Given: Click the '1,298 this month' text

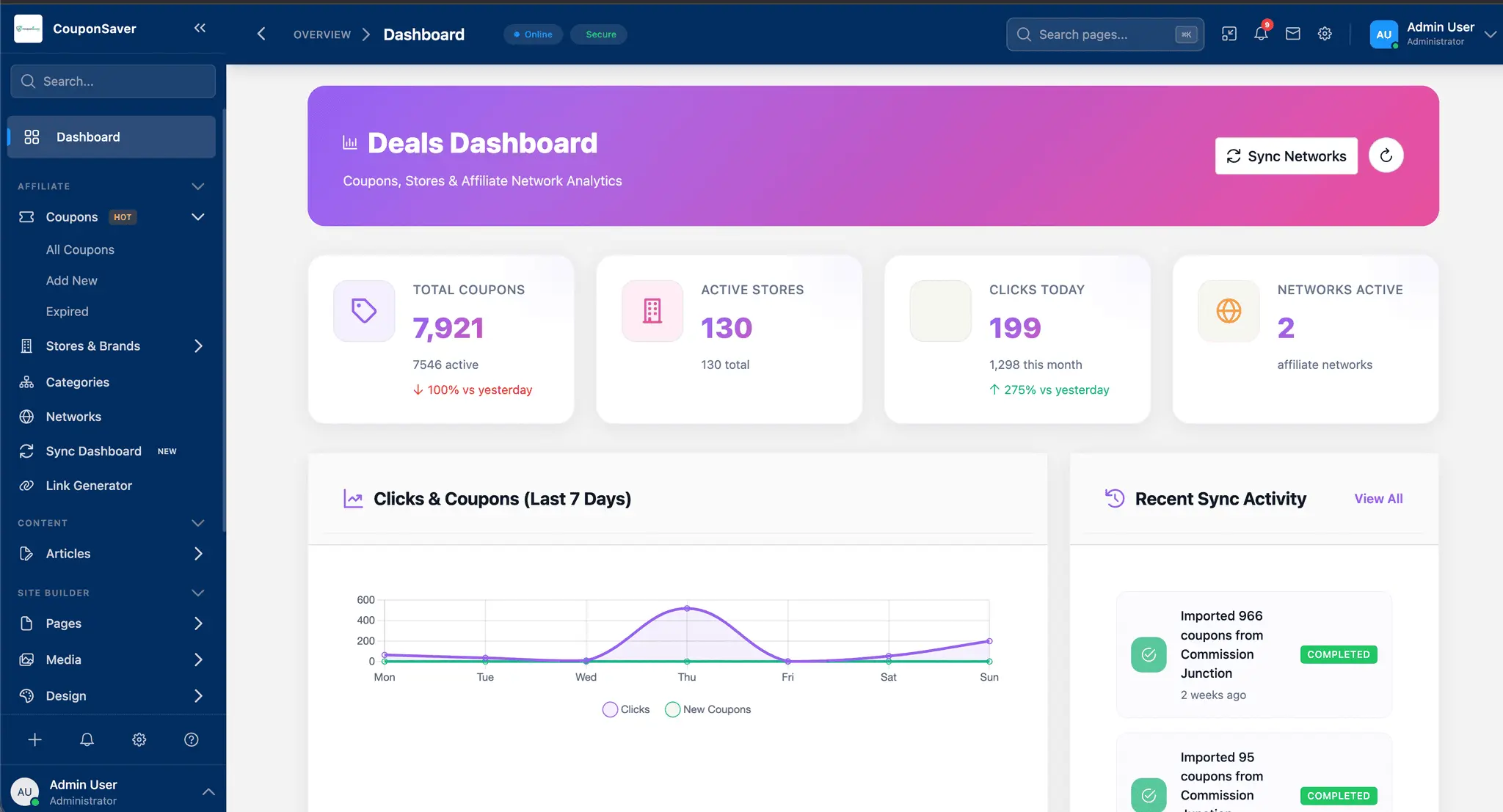Looking at the screenshot, I should click(x=1036, y=365).
